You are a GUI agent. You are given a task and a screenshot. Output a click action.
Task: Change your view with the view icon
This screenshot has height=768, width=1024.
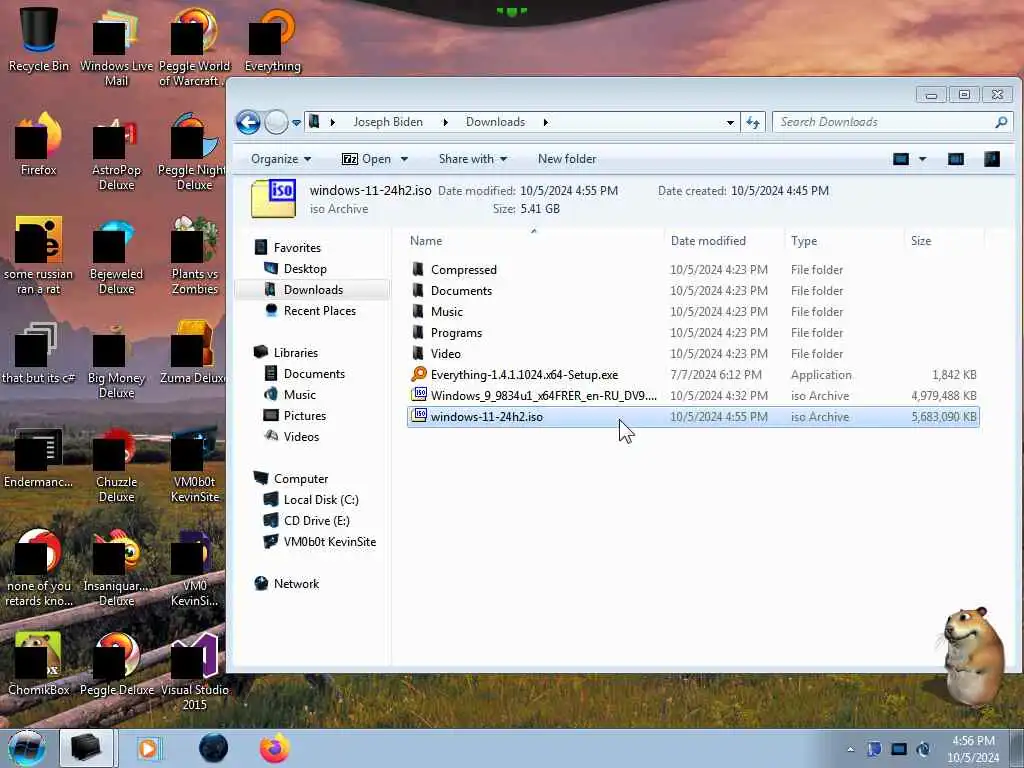pos(901,159)
